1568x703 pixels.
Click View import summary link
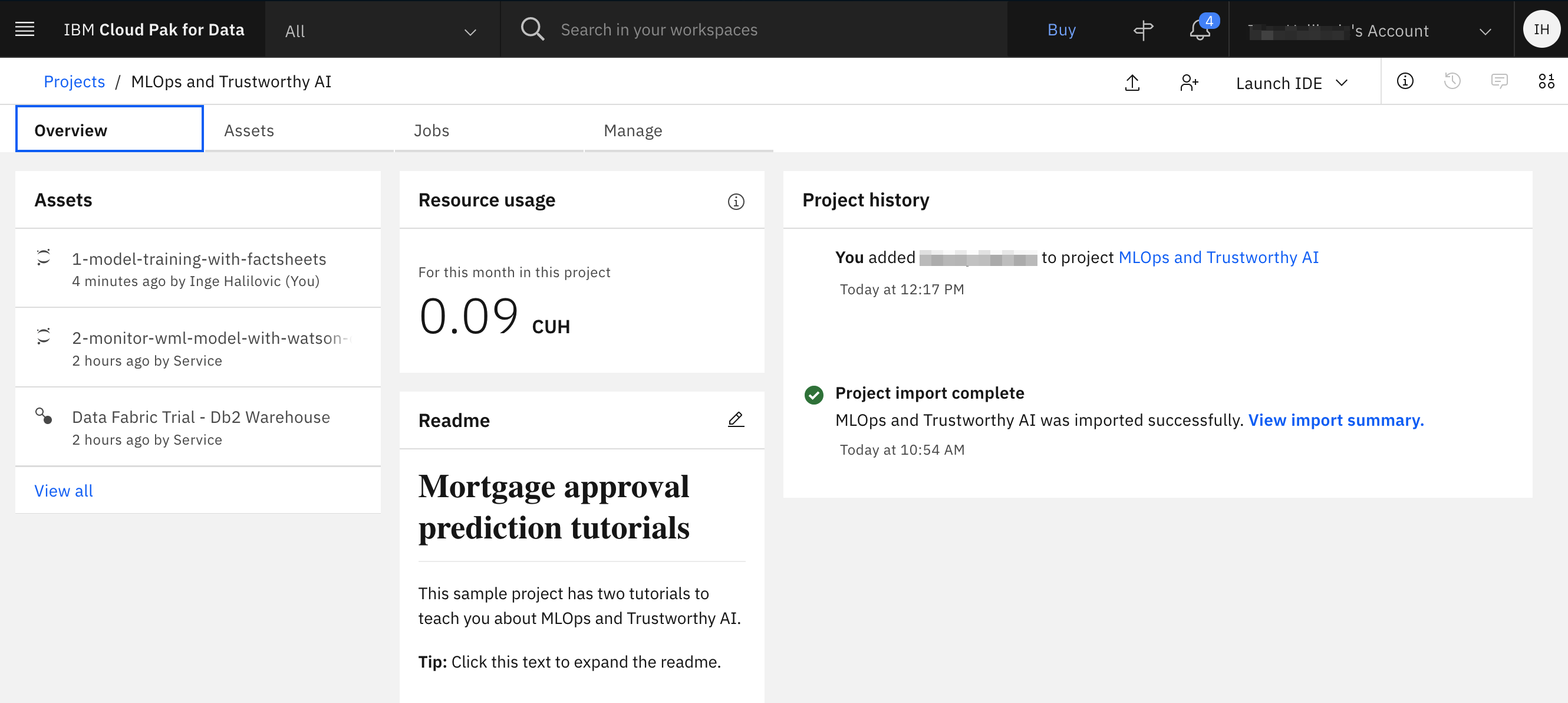(x=1336, y=421)
